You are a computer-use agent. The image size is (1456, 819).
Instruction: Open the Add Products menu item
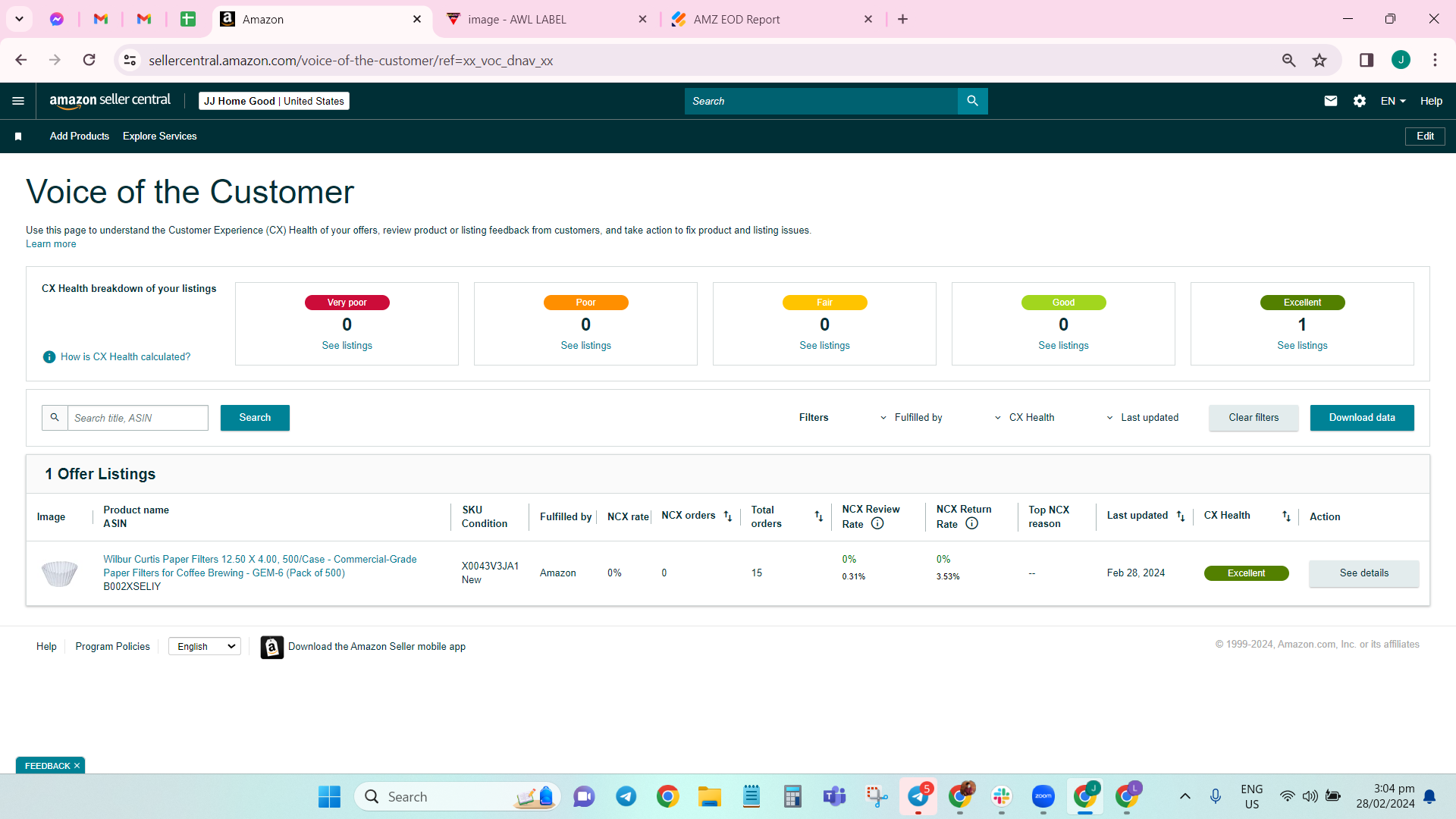point(80,136)
